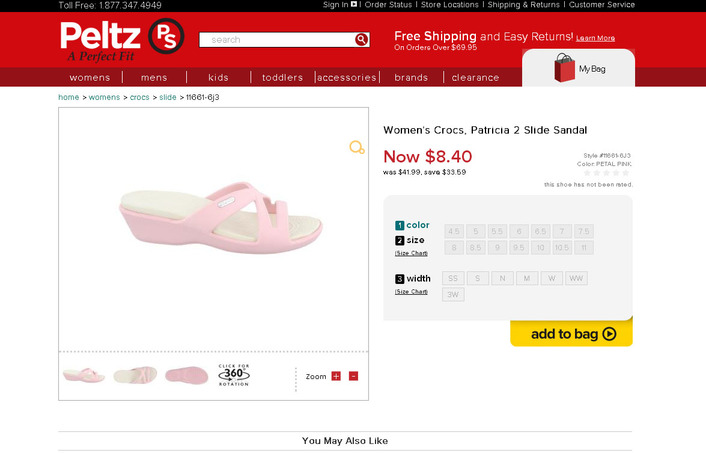706x453 pixels.
Task: Click the search magnifier icon
Action: [361, 40]
